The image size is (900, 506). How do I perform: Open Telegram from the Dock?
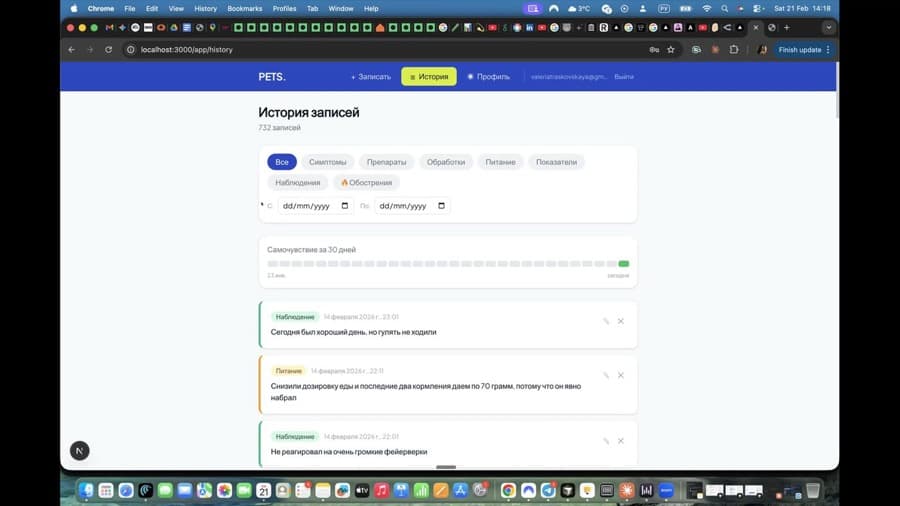pyautogui.click(x=548, y=491)
